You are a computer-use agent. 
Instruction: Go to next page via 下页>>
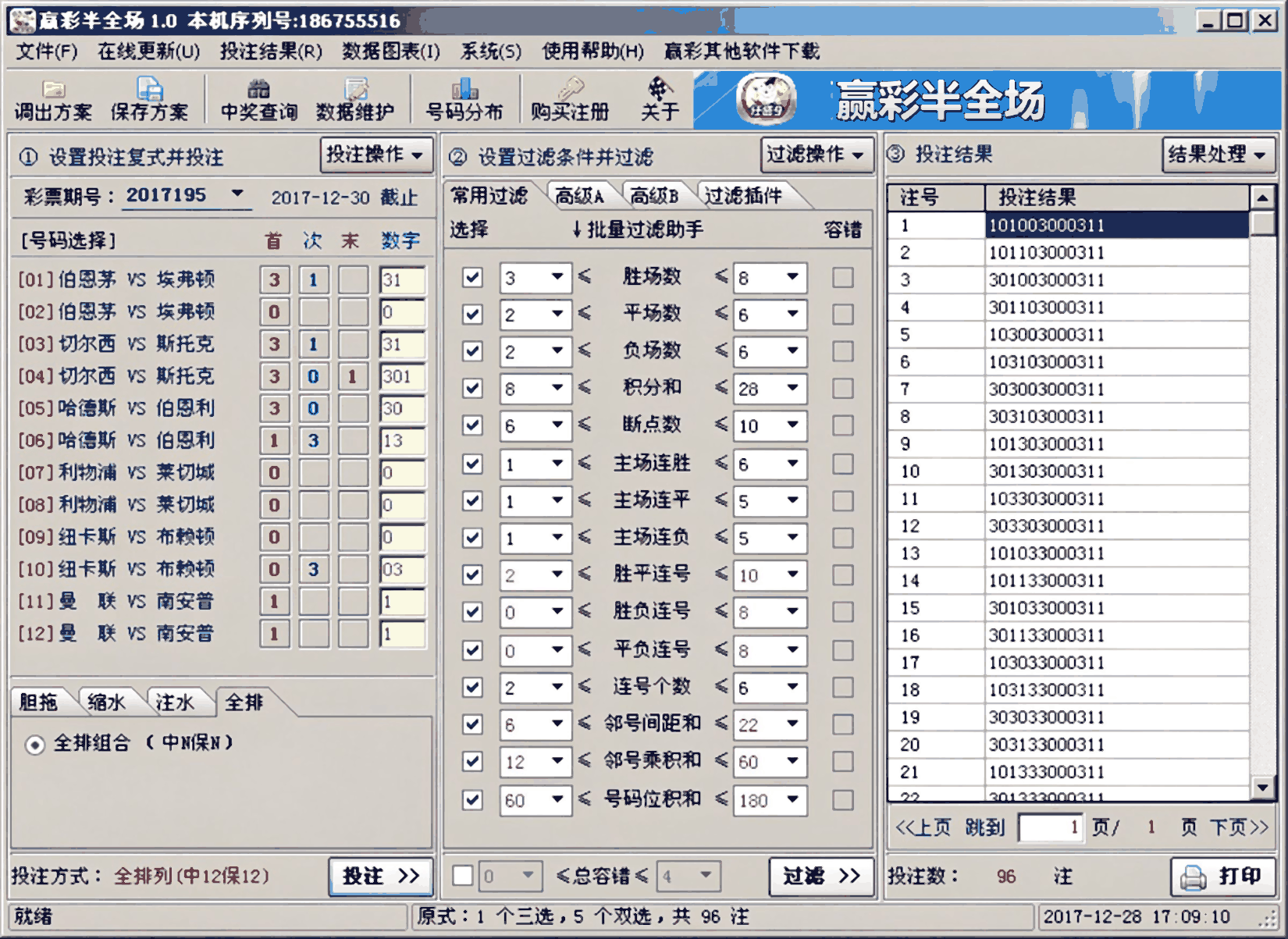[1239, 827]
